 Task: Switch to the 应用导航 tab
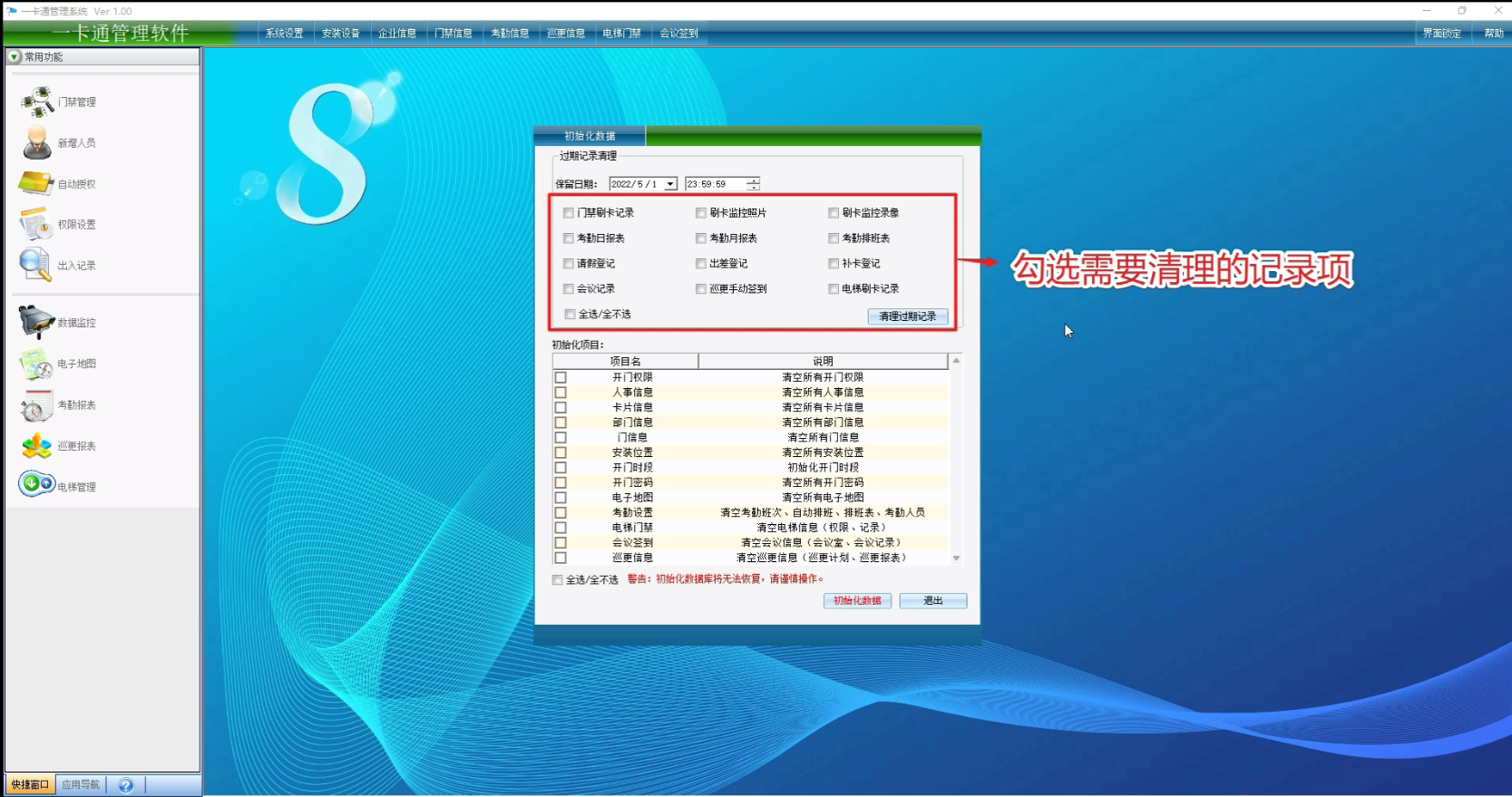pyautogui.click(x=81, y=784)
